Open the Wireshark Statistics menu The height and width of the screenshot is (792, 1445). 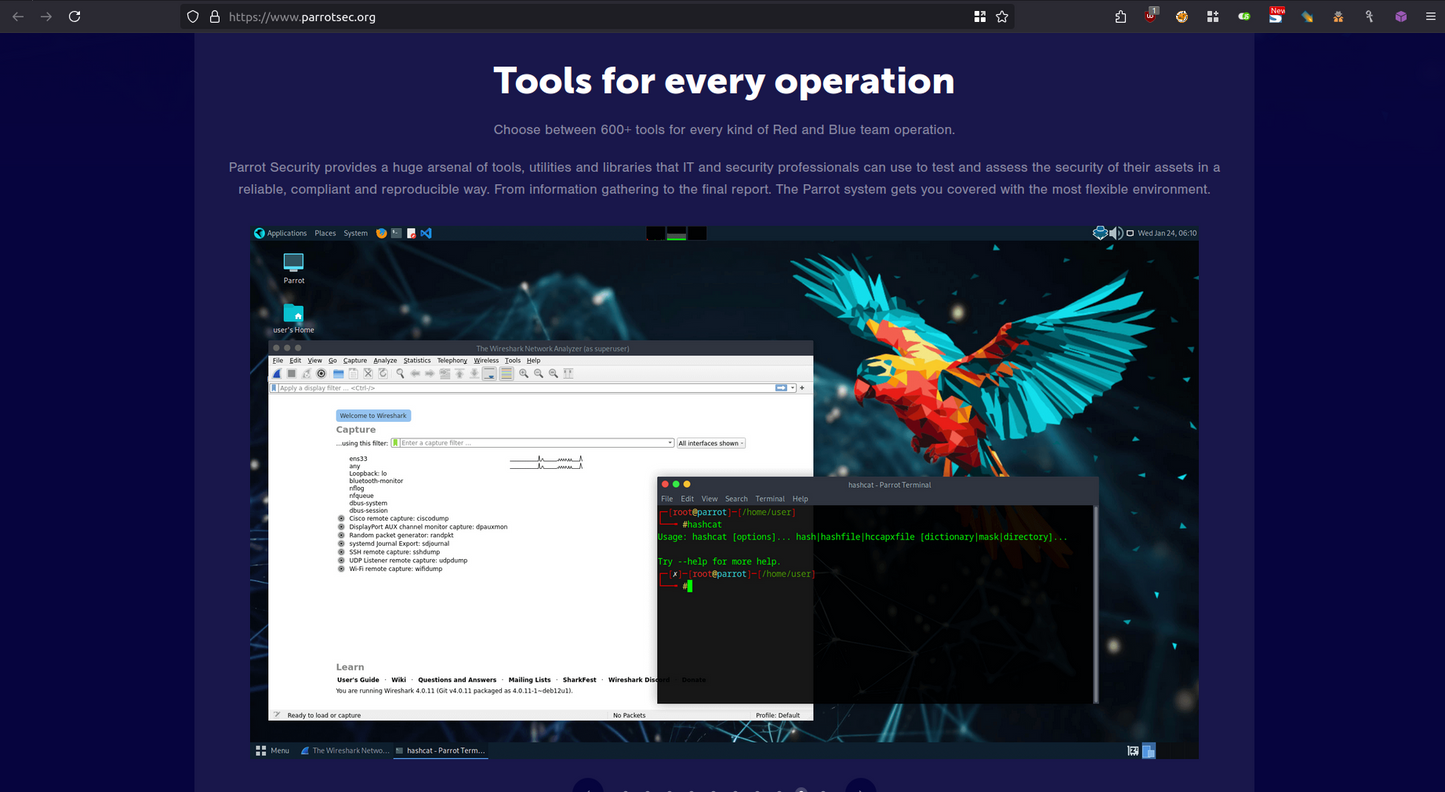point(417,360)
